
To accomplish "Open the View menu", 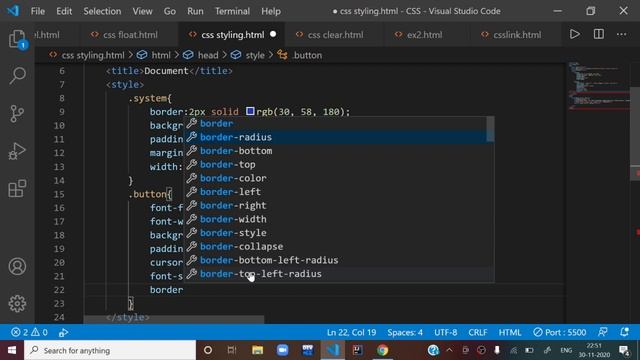I will pyautogui.click(x=142, y=11).
